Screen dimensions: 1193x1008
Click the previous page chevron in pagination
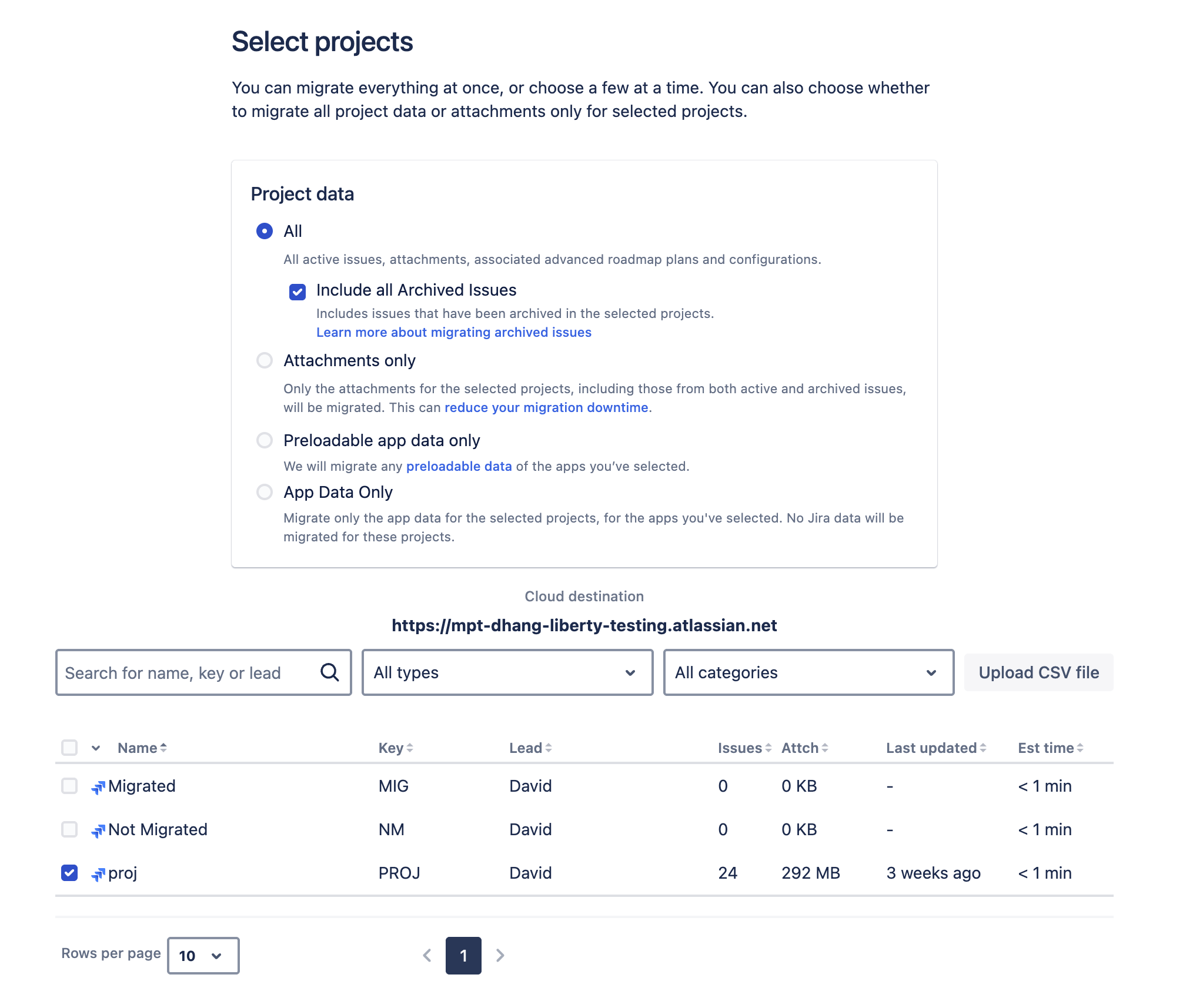[427, 956]
